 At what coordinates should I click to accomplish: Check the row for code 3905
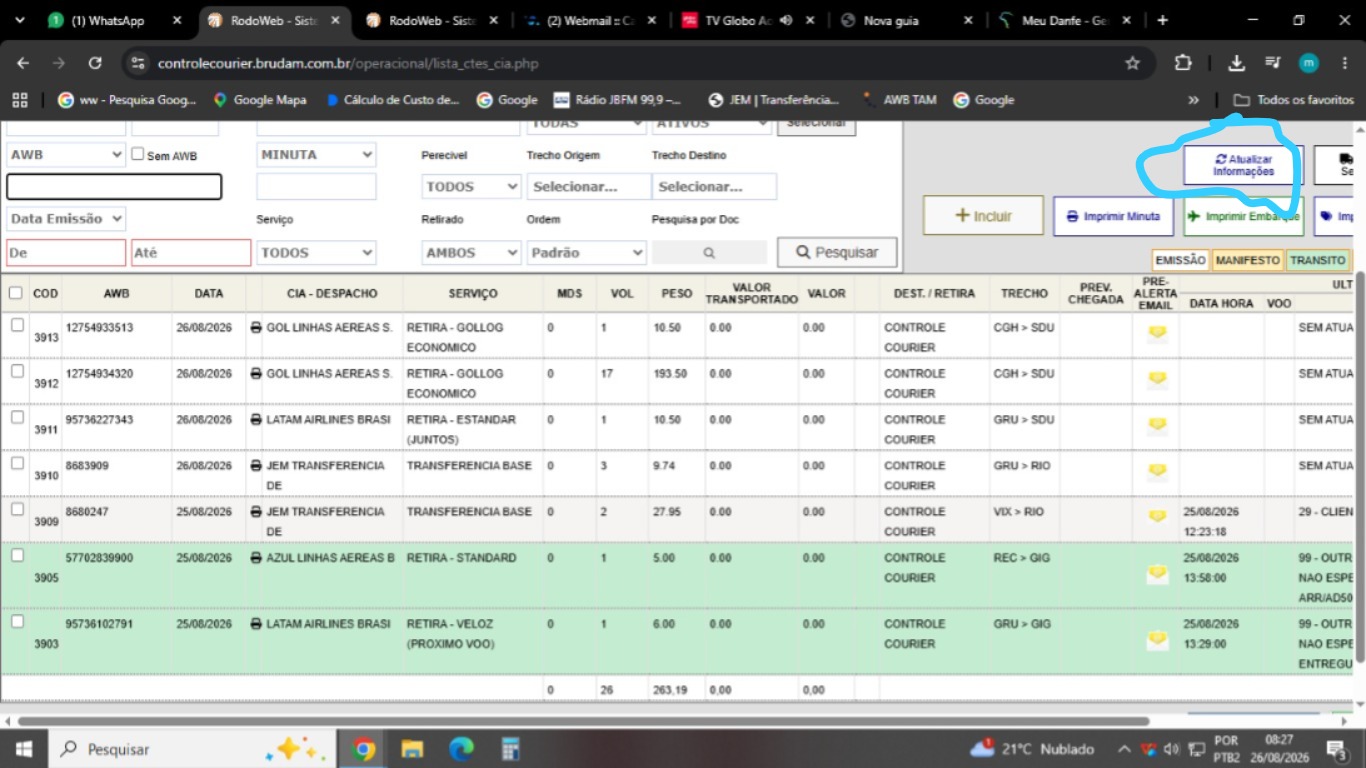(x=17, y=556)
